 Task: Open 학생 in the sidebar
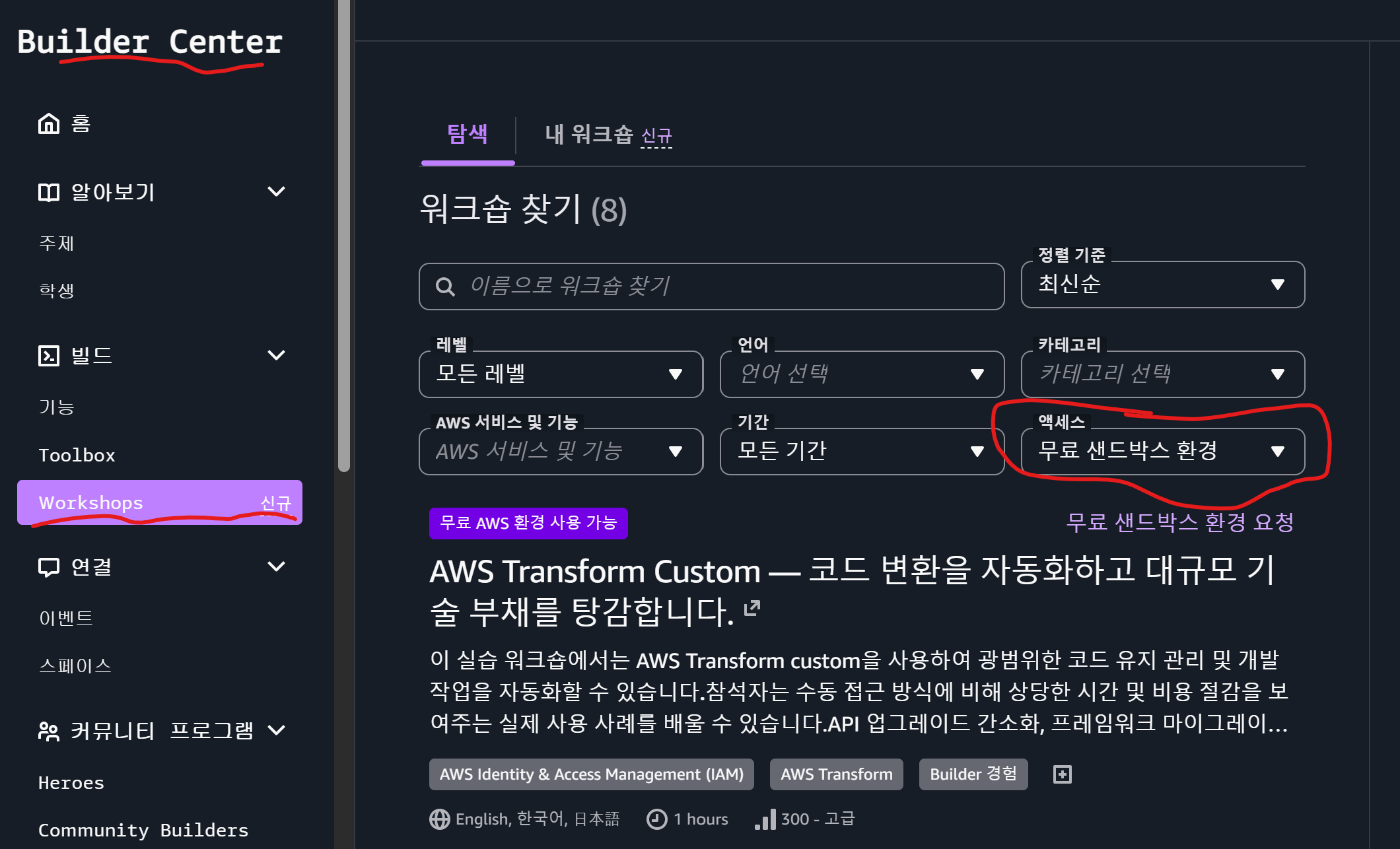[x=57, y=290]
